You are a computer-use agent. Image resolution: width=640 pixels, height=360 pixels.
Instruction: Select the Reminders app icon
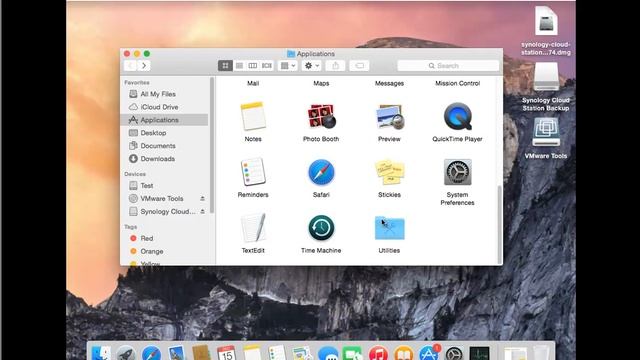(x=253, y=172)
